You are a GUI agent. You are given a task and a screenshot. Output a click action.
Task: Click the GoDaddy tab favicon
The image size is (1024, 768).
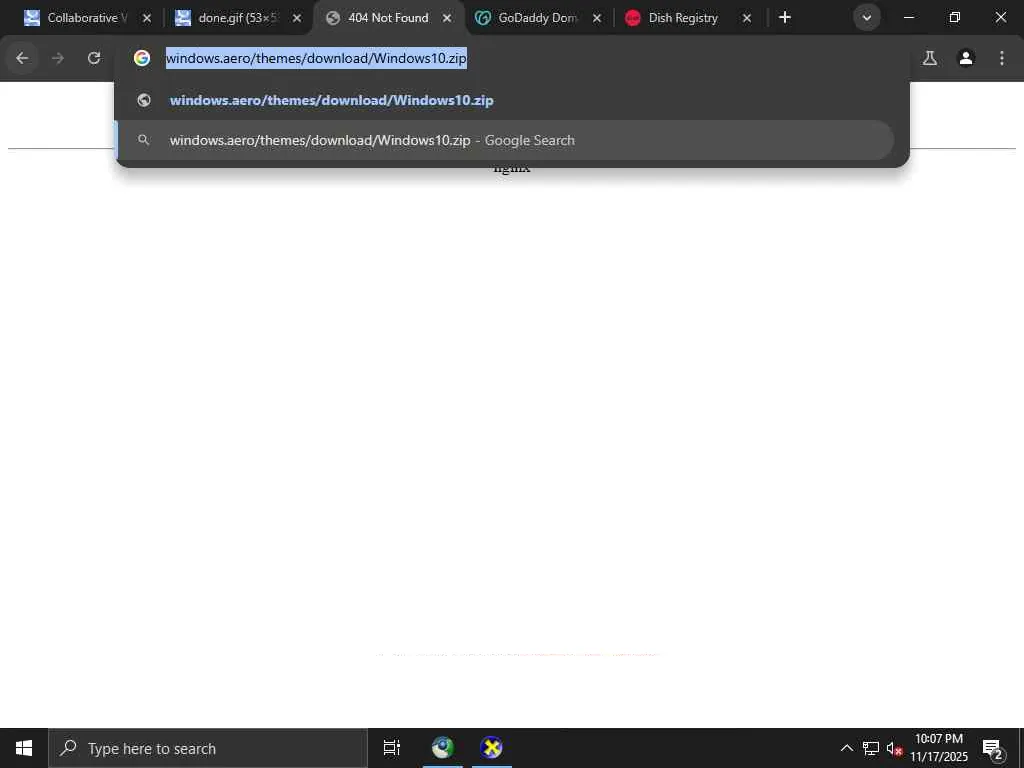coord(483,18)
